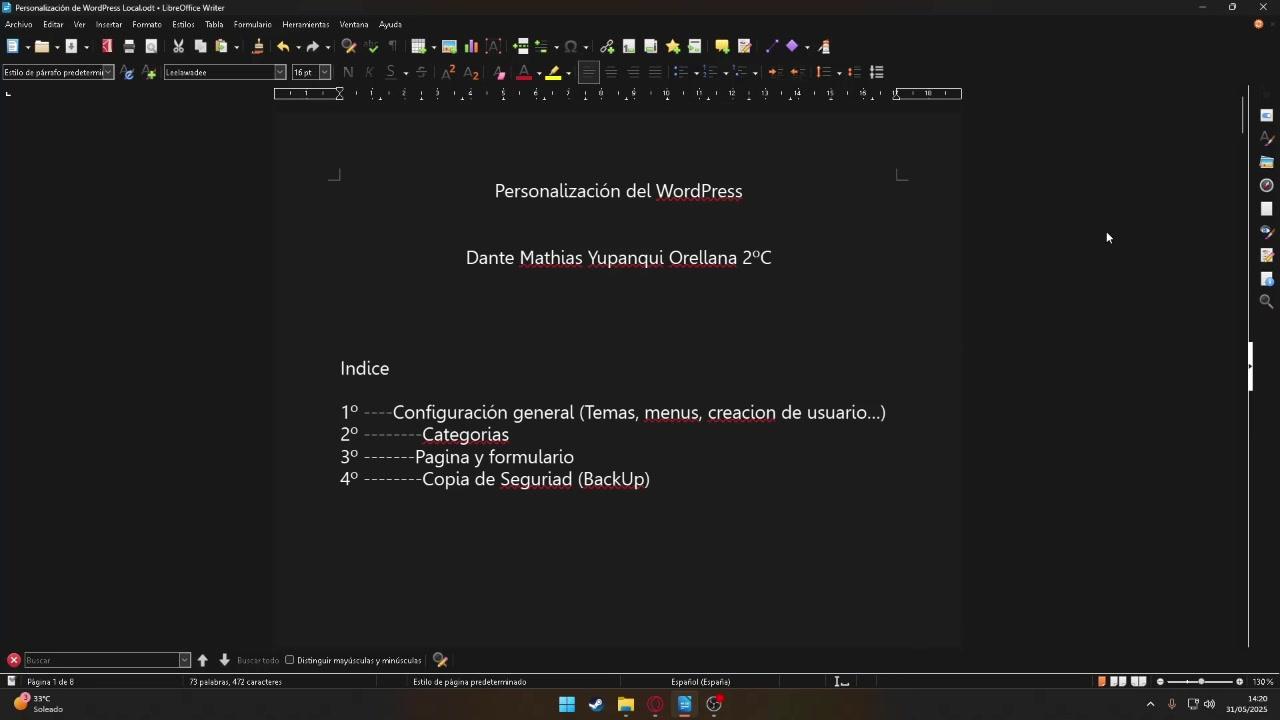The height and width of the screenshot is (720, 1280).
Task: Open font name dropdown
Action: pyautogui.click(x=280, y=72)
